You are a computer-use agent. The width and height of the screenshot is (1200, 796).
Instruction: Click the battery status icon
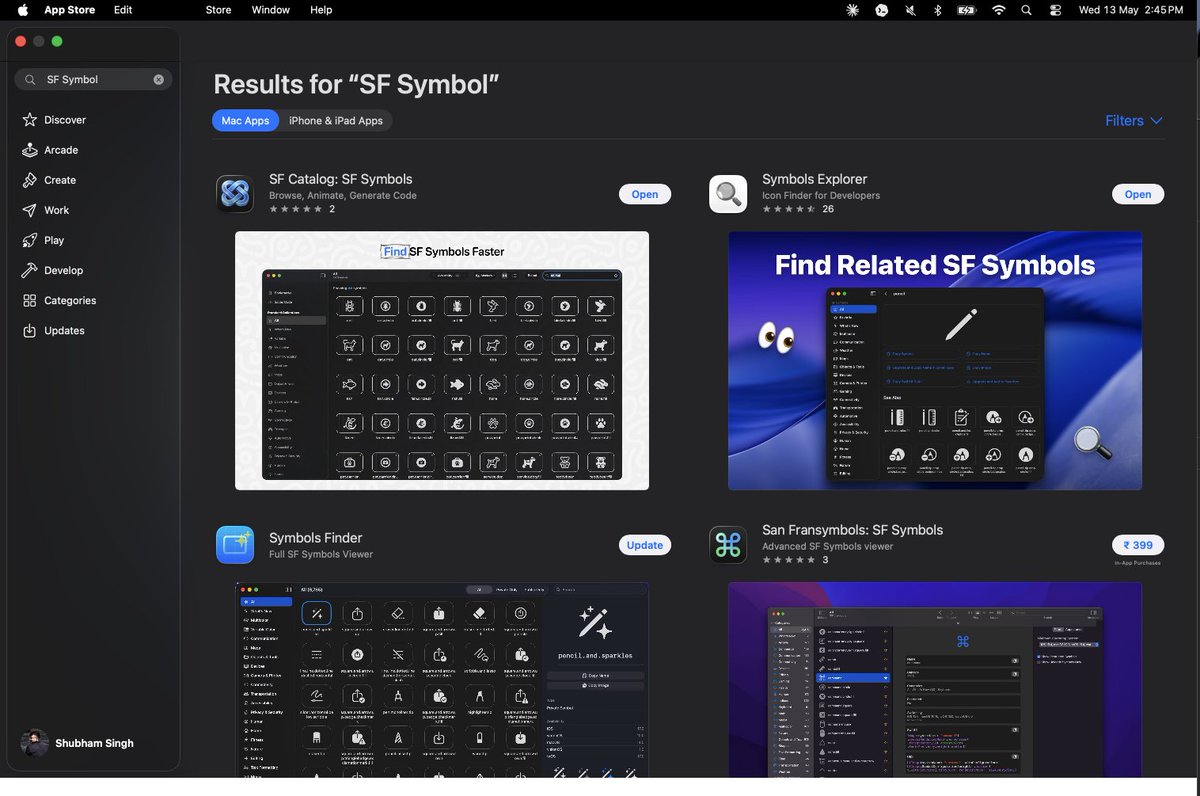click(966, 10)
